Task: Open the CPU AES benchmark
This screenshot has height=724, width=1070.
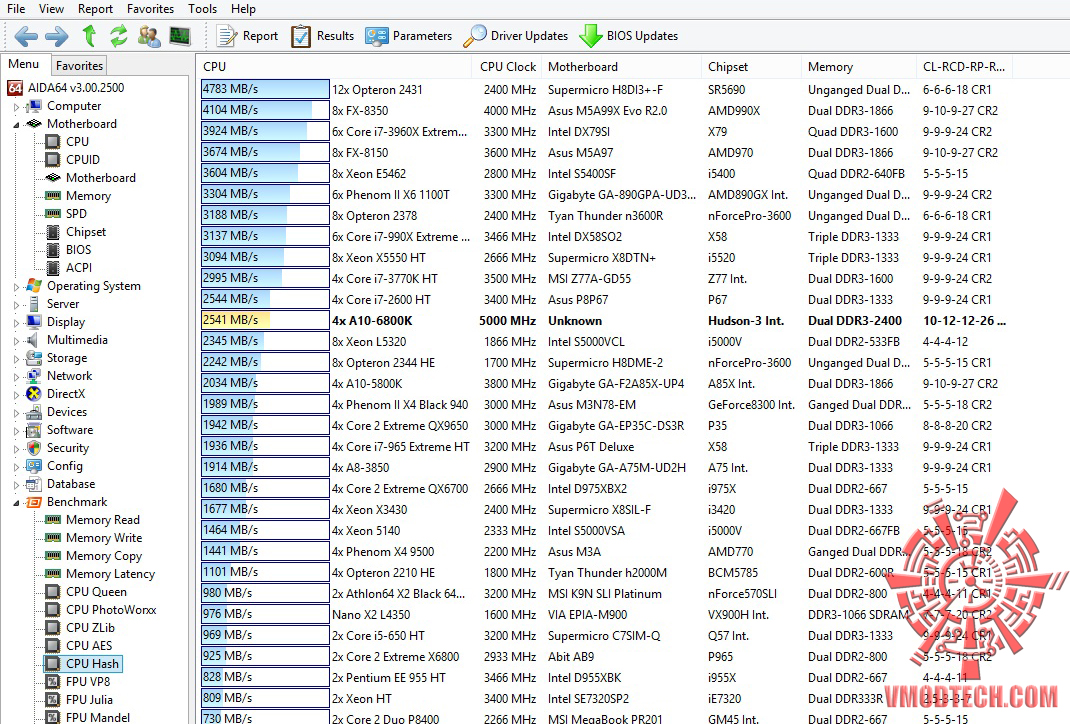Action: click(x=78, y=646)
